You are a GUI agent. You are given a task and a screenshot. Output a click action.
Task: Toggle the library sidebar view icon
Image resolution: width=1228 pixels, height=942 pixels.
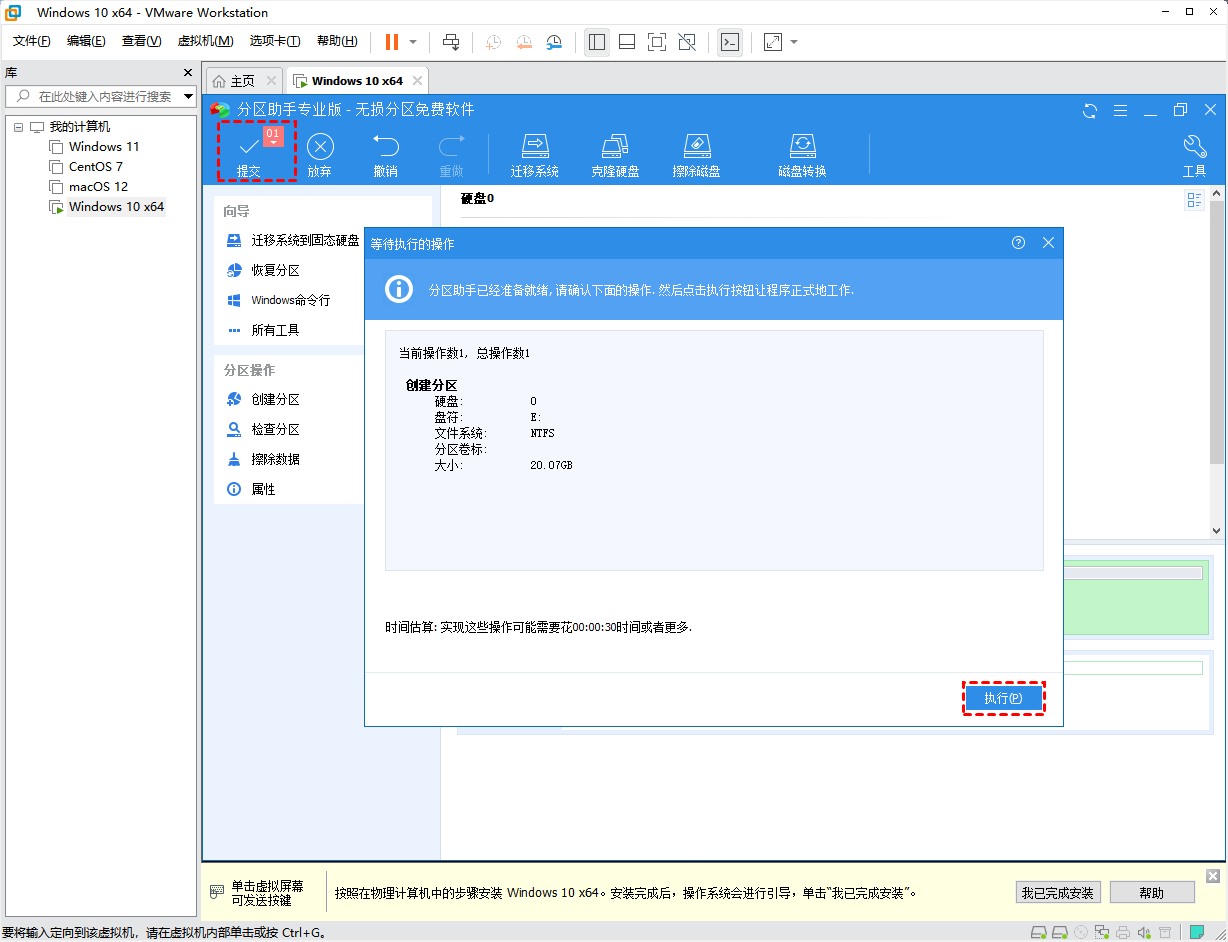(597, 42)
